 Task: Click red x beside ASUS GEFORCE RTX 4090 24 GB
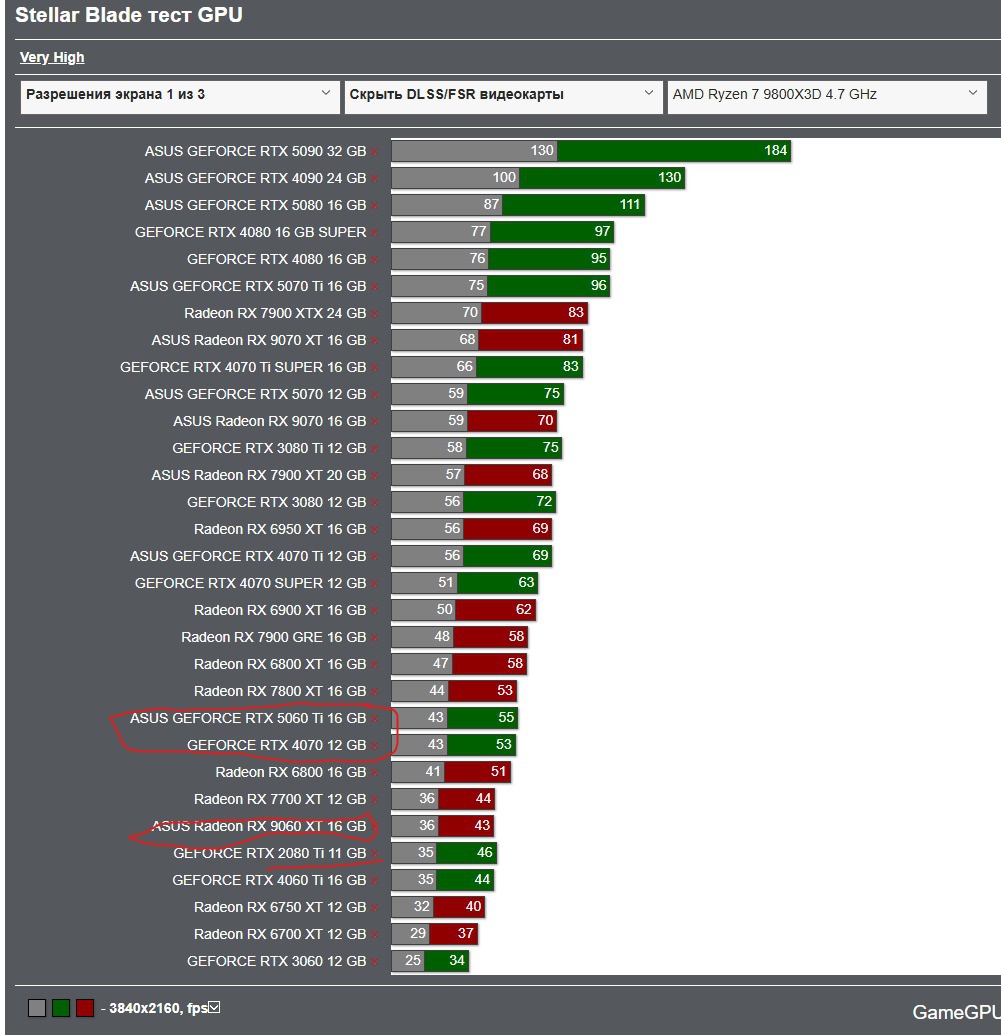(x=374, y=179)
